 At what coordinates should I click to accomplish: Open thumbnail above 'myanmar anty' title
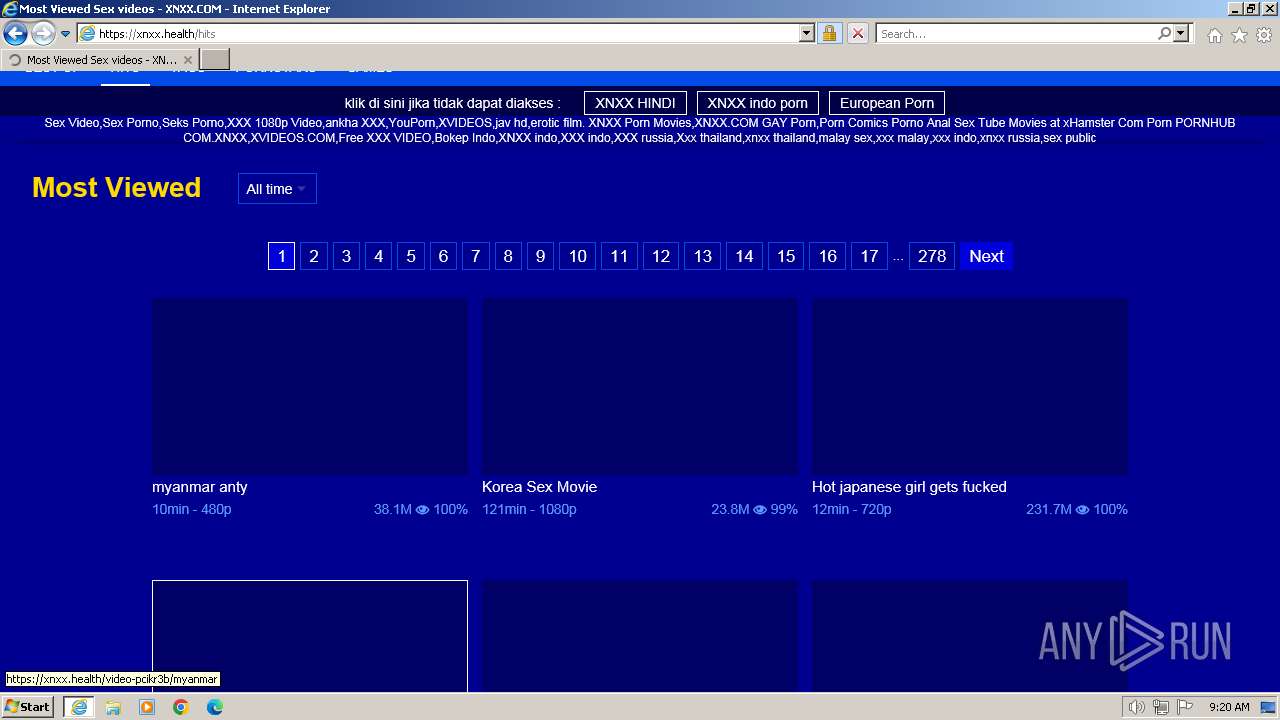(x=310, y=386)
